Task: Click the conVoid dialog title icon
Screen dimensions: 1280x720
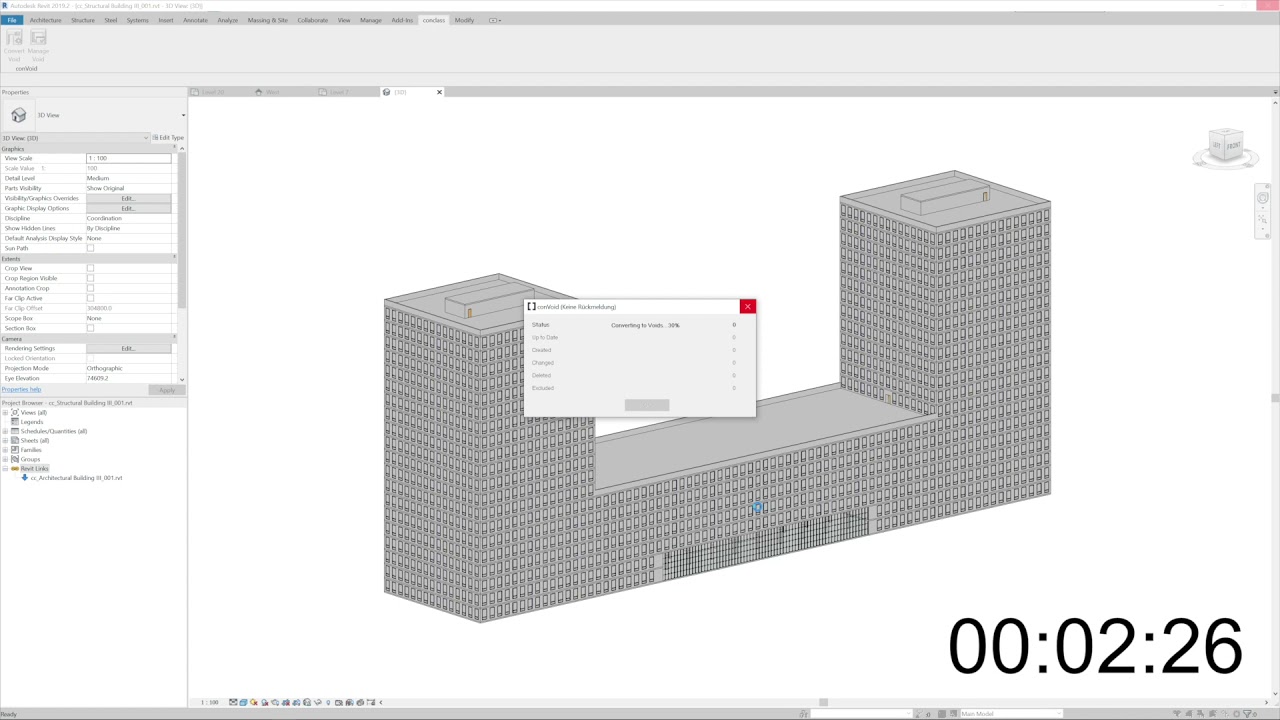Action: (x=531, y=307)
